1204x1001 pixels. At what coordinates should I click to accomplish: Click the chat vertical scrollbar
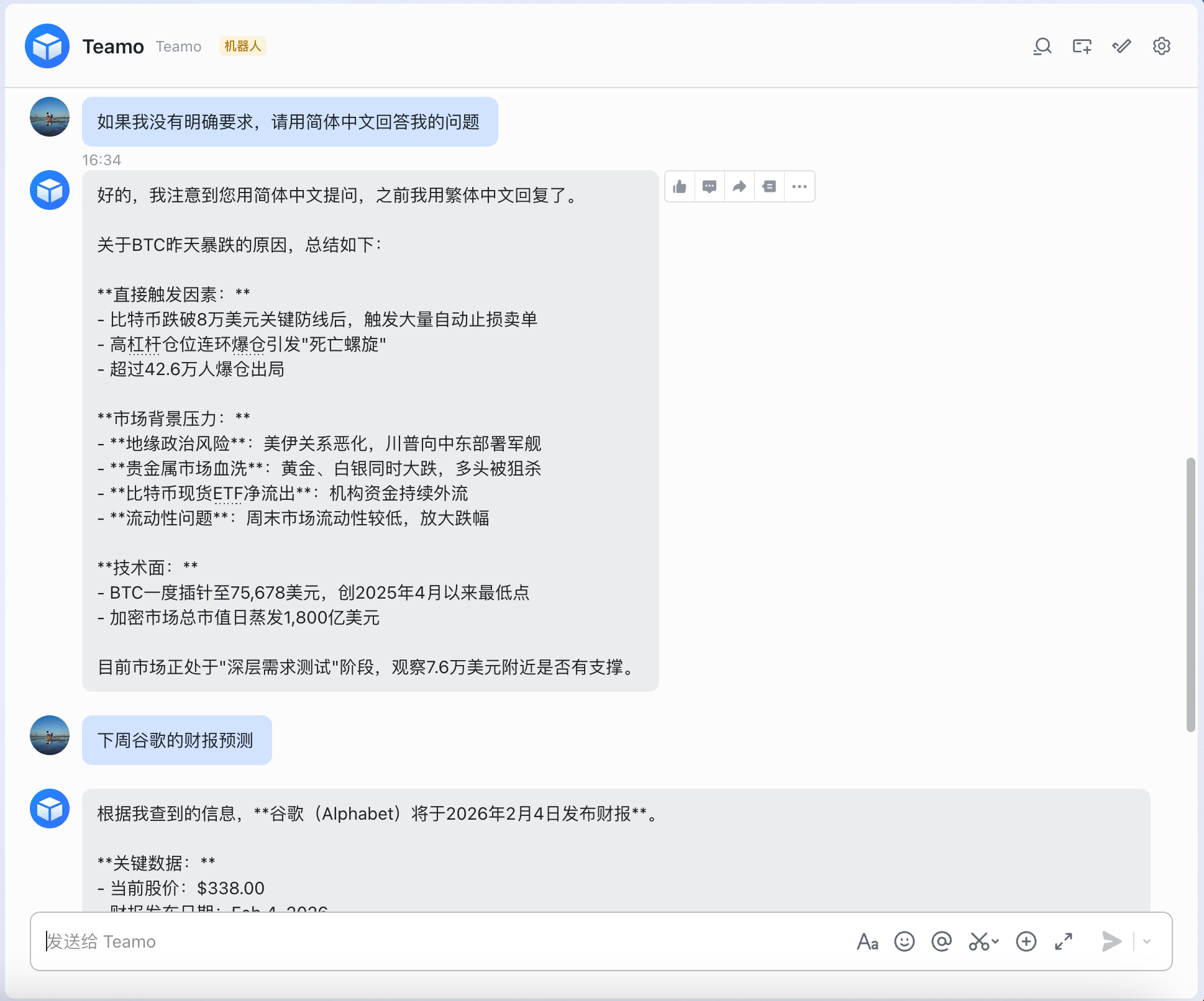pyautogui.click(x=1190, y=595)
